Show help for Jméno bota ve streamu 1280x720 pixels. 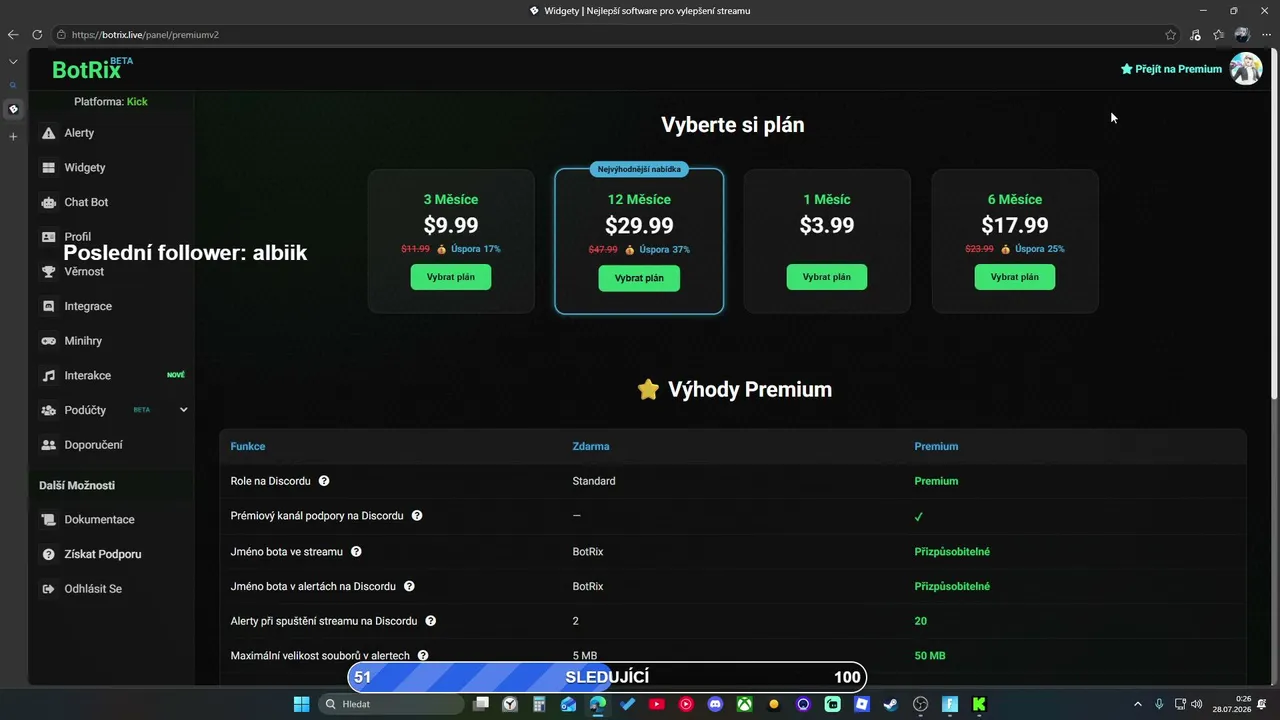pyautogui.click(x=356, y=551)
